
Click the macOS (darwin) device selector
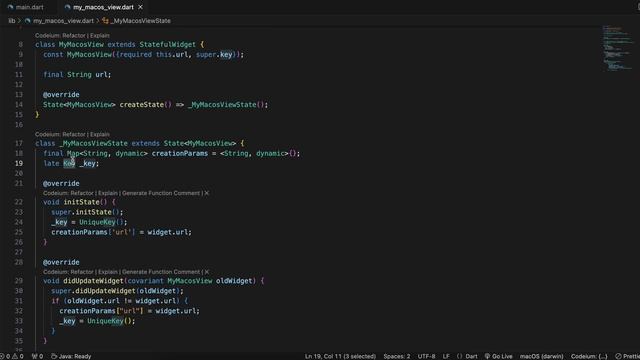[541, 356]
